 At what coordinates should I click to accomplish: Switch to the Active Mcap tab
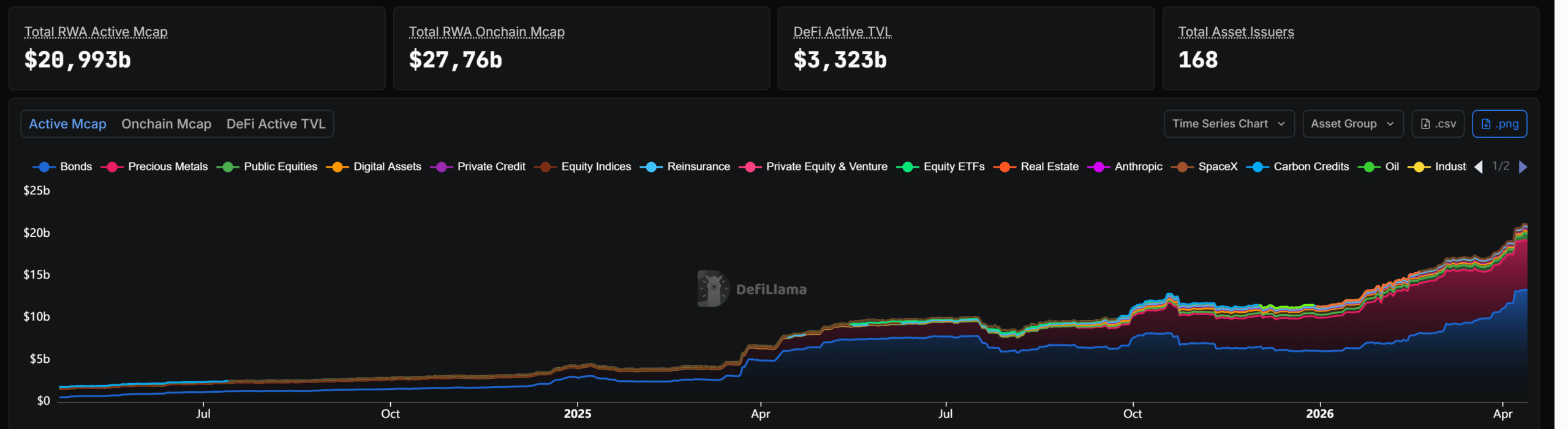click(68, 124)
